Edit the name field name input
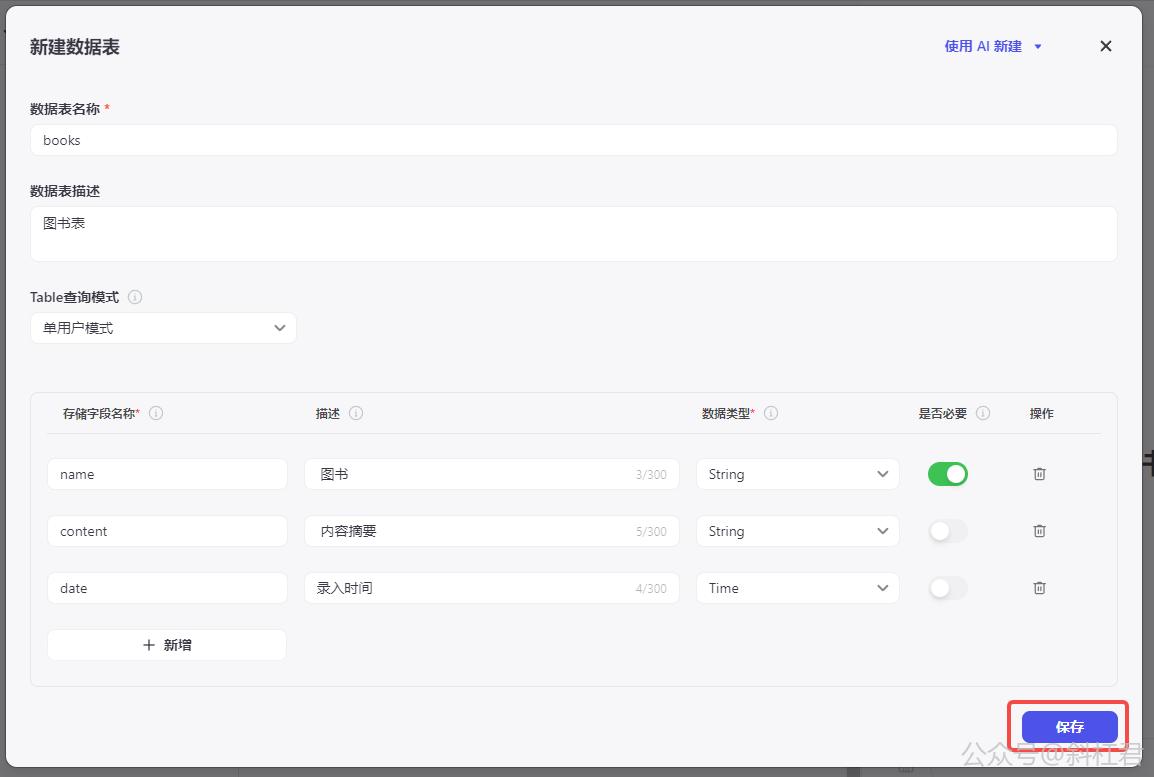 [167, 474]
